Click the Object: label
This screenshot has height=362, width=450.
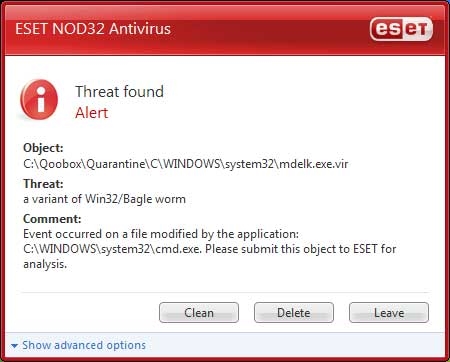[43, 148]
